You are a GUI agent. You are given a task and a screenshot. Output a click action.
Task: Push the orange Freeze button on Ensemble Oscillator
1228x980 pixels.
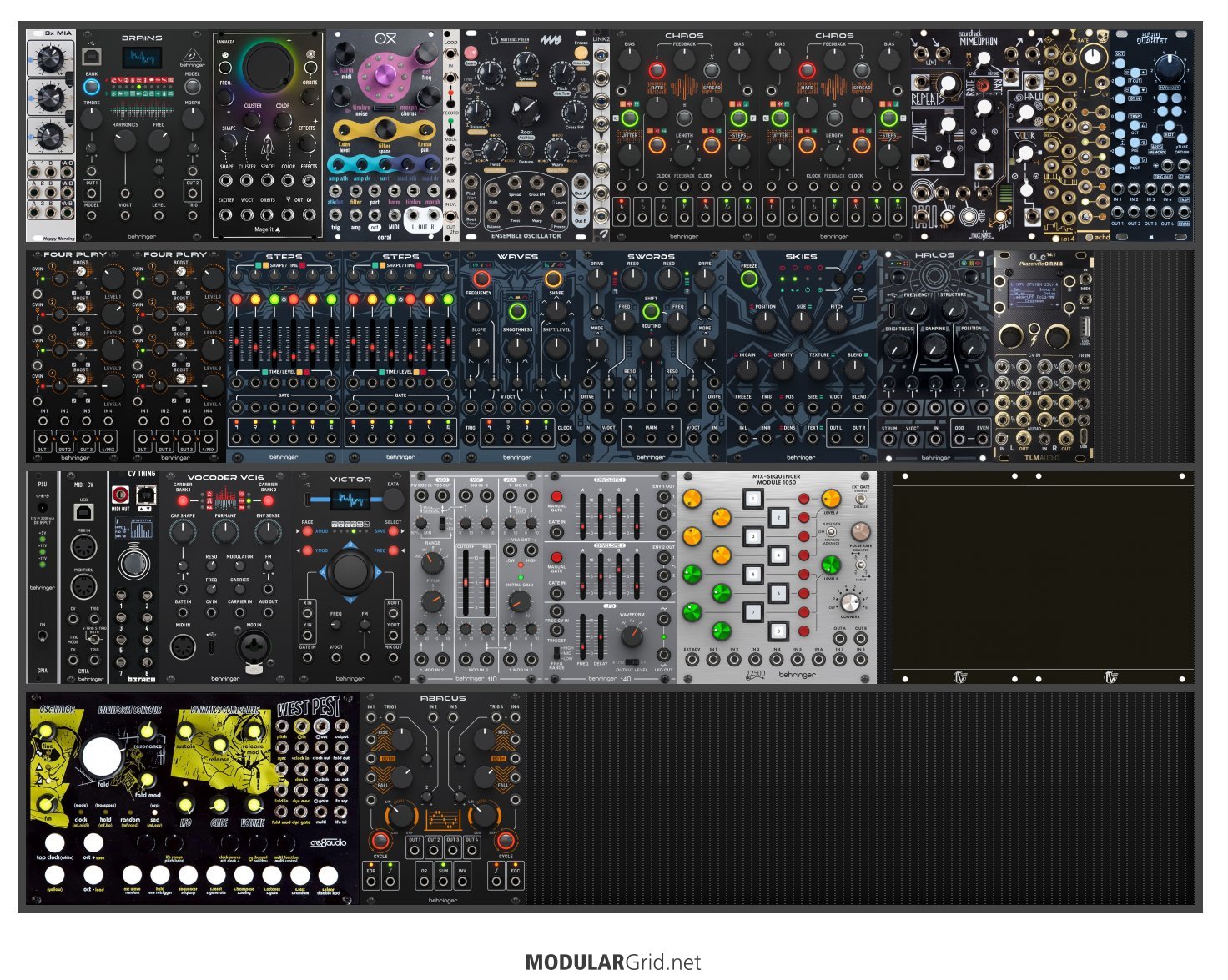click(x=581, y=53)
